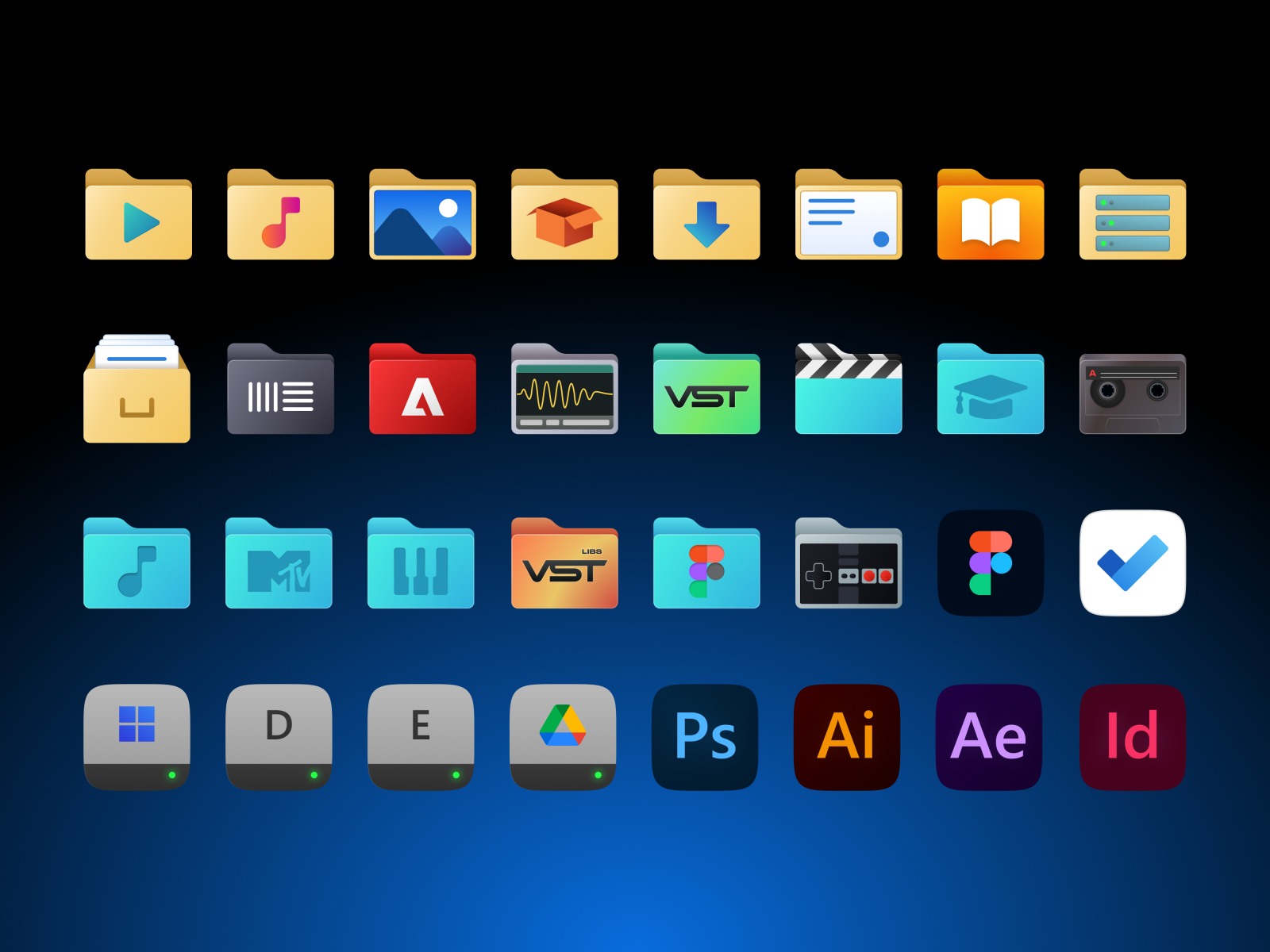Launch InDesign Id app icon

click(x=1133, y=738)
